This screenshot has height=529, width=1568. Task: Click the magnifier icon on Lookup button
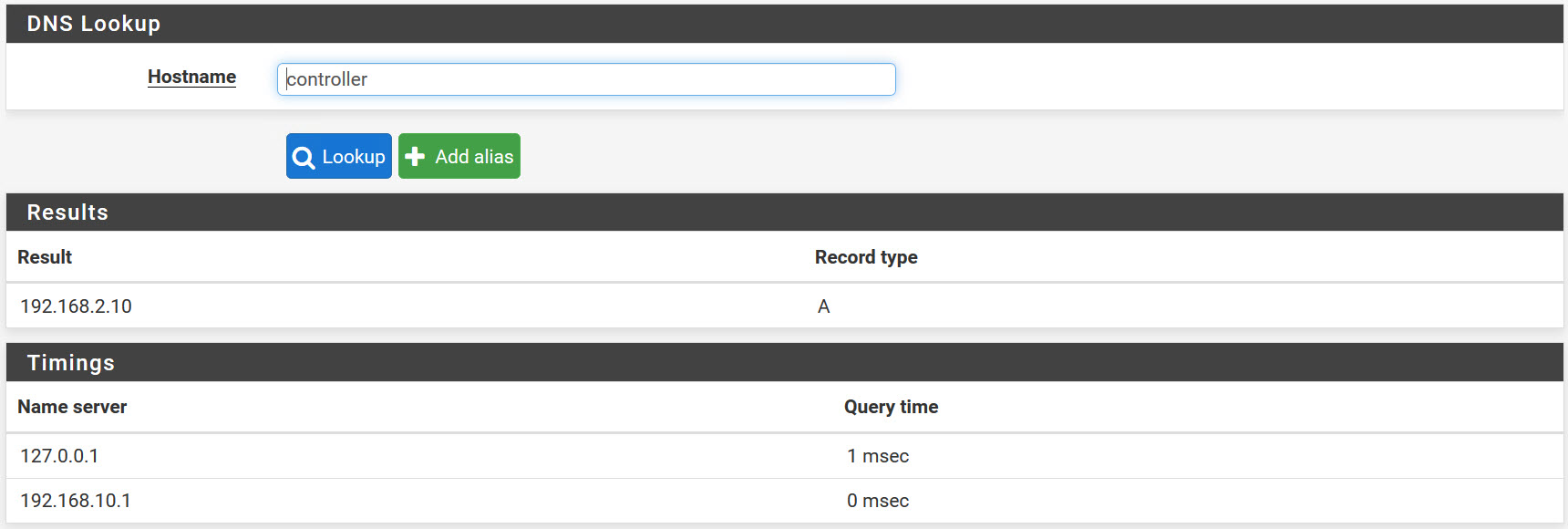[x=304, y=157]
